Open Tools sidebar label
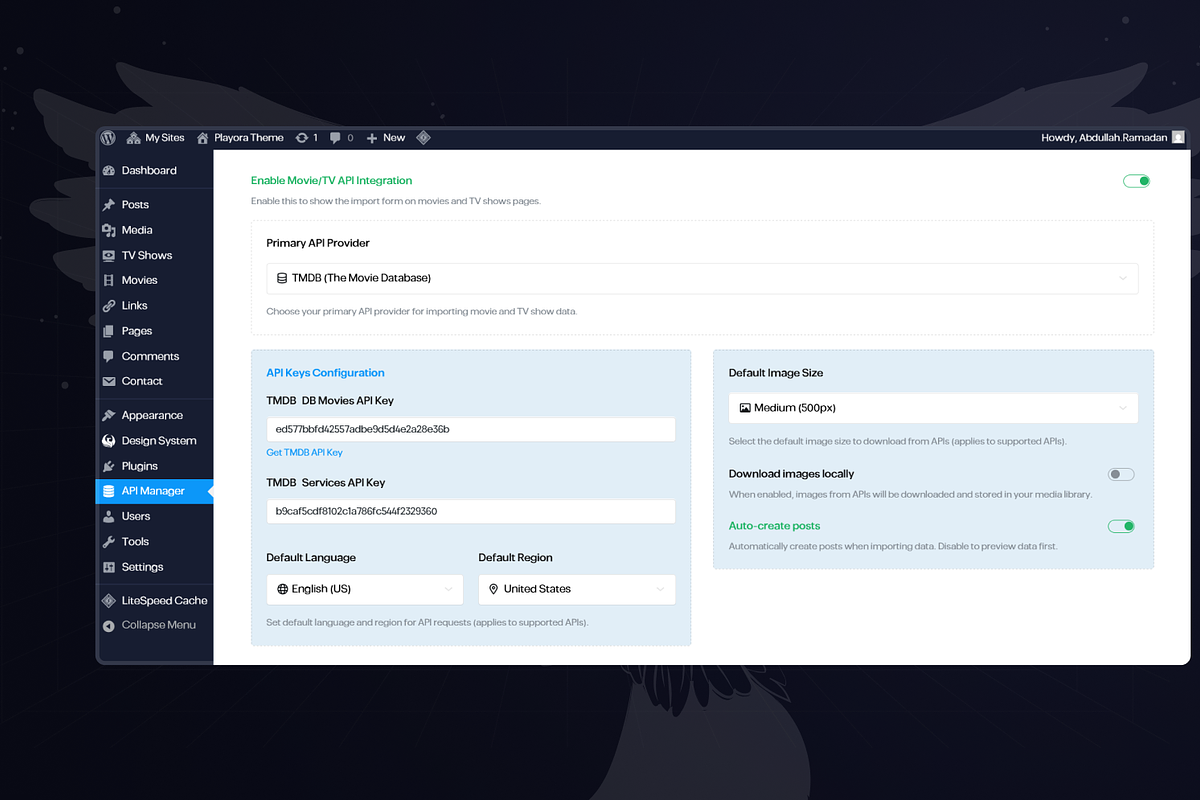Image resolution: width=1200 pixels, height=800 pixels. [135, 542]
